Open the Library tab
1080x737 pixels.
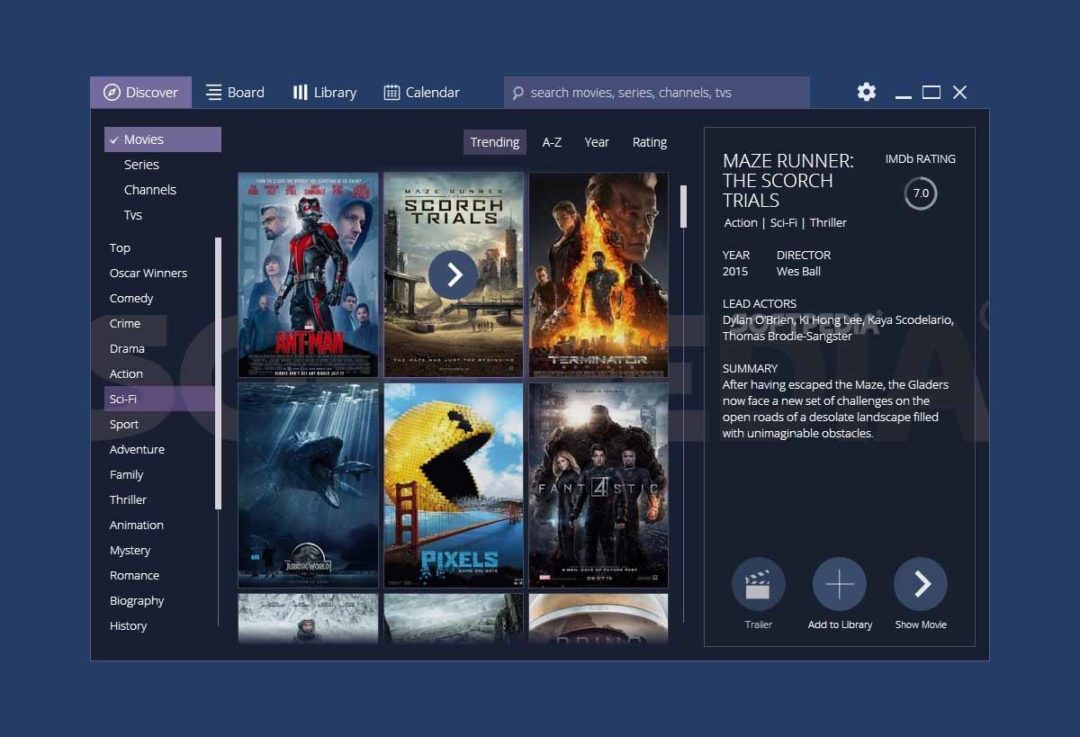pos(324,92)
